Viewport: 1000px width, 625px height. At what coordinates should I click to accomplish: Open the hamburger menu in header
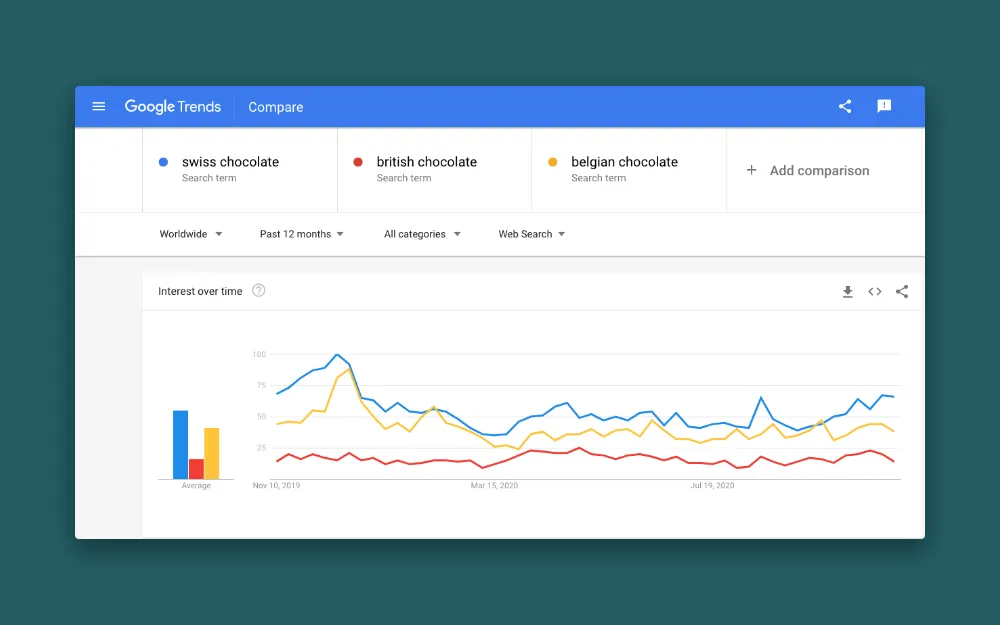pyautogui.click(x=99, y=107)
